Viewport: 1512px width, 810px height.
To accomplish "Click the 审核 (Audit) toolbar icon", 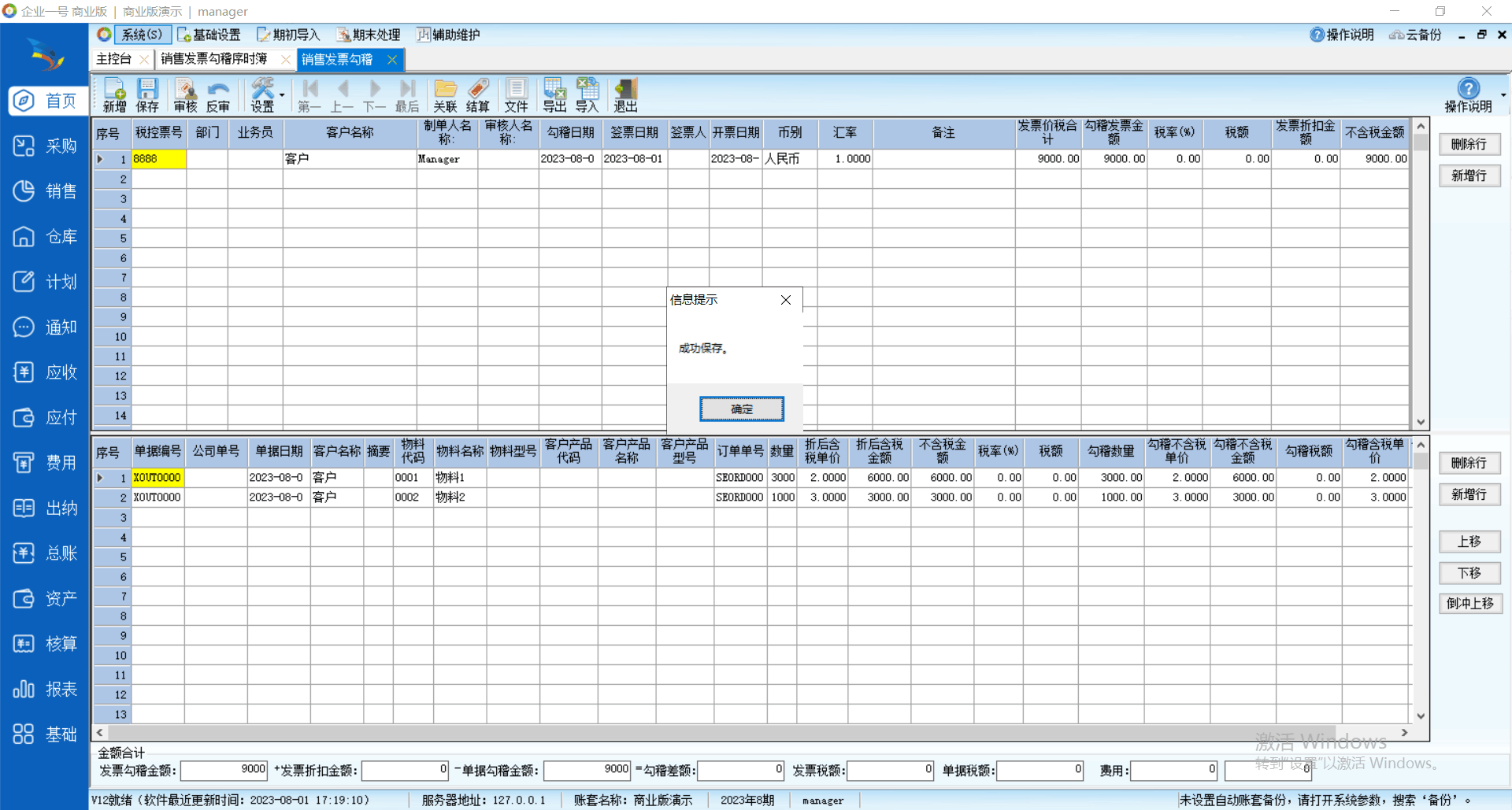I will click(x=186, y=95).
